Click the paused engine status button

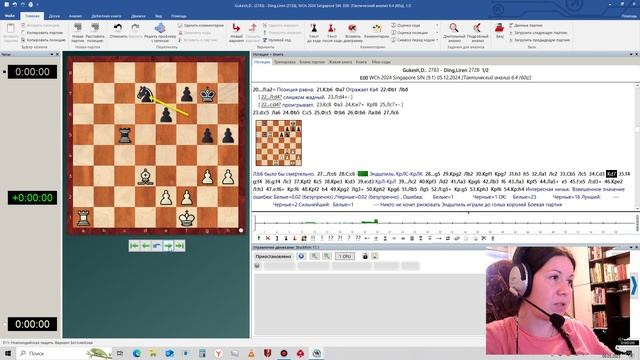click(273, 256)
